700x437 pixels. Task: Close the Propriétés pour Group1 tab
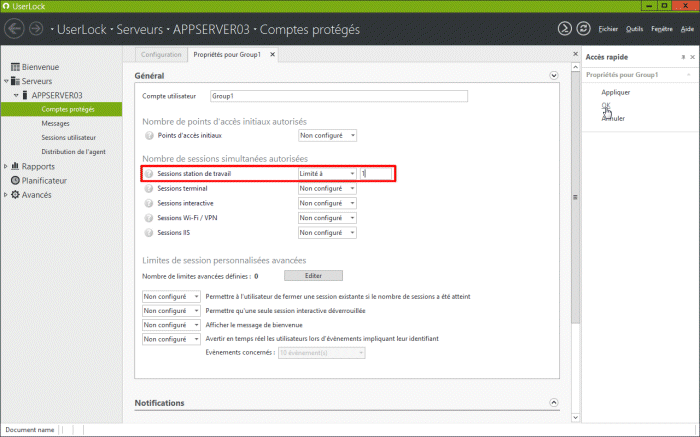point(272,54)
